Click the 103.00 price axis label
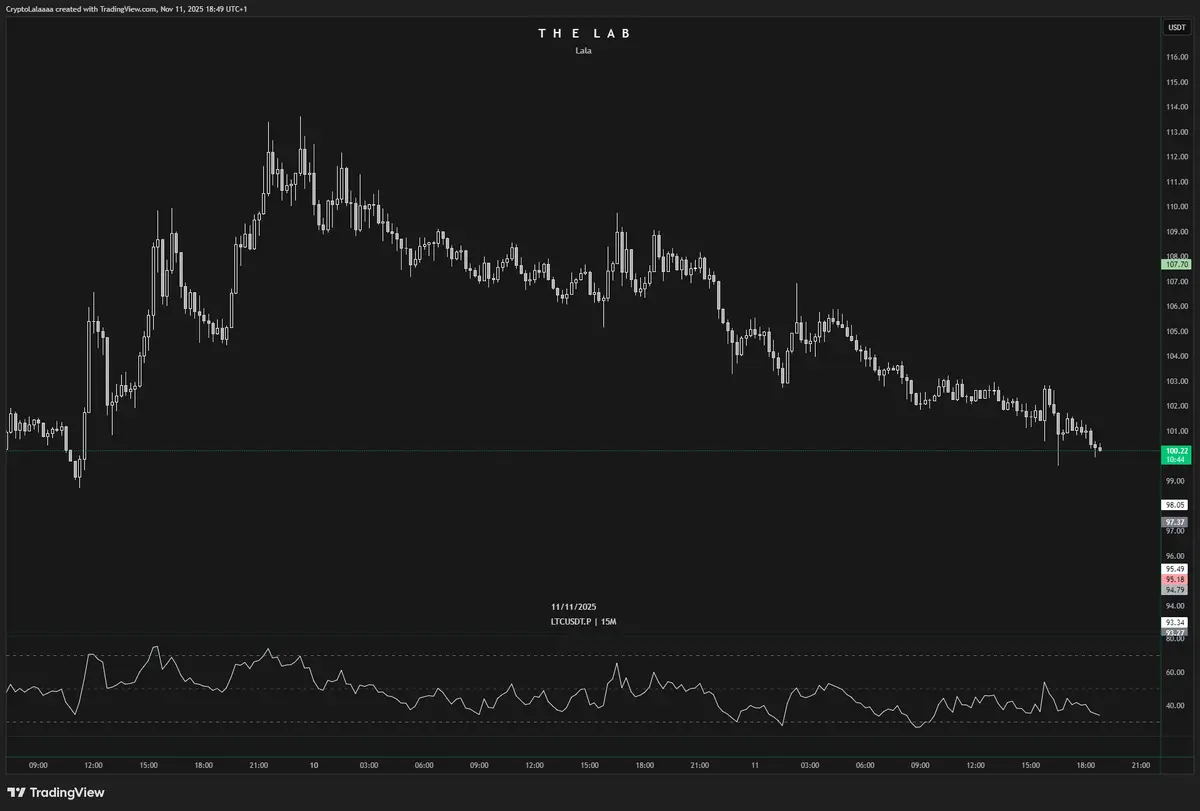 pos(1176,381)
